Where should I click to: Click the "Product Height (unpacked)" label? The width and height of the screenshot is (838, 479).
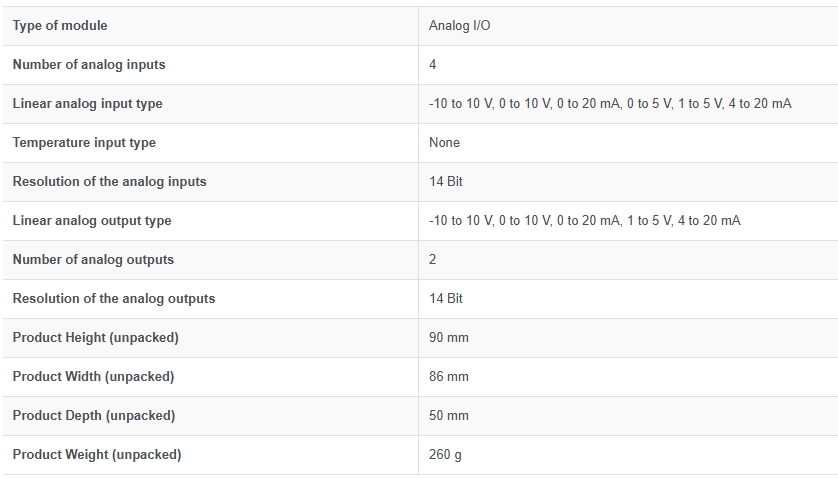pyautogui.click(x=96, y=338)
